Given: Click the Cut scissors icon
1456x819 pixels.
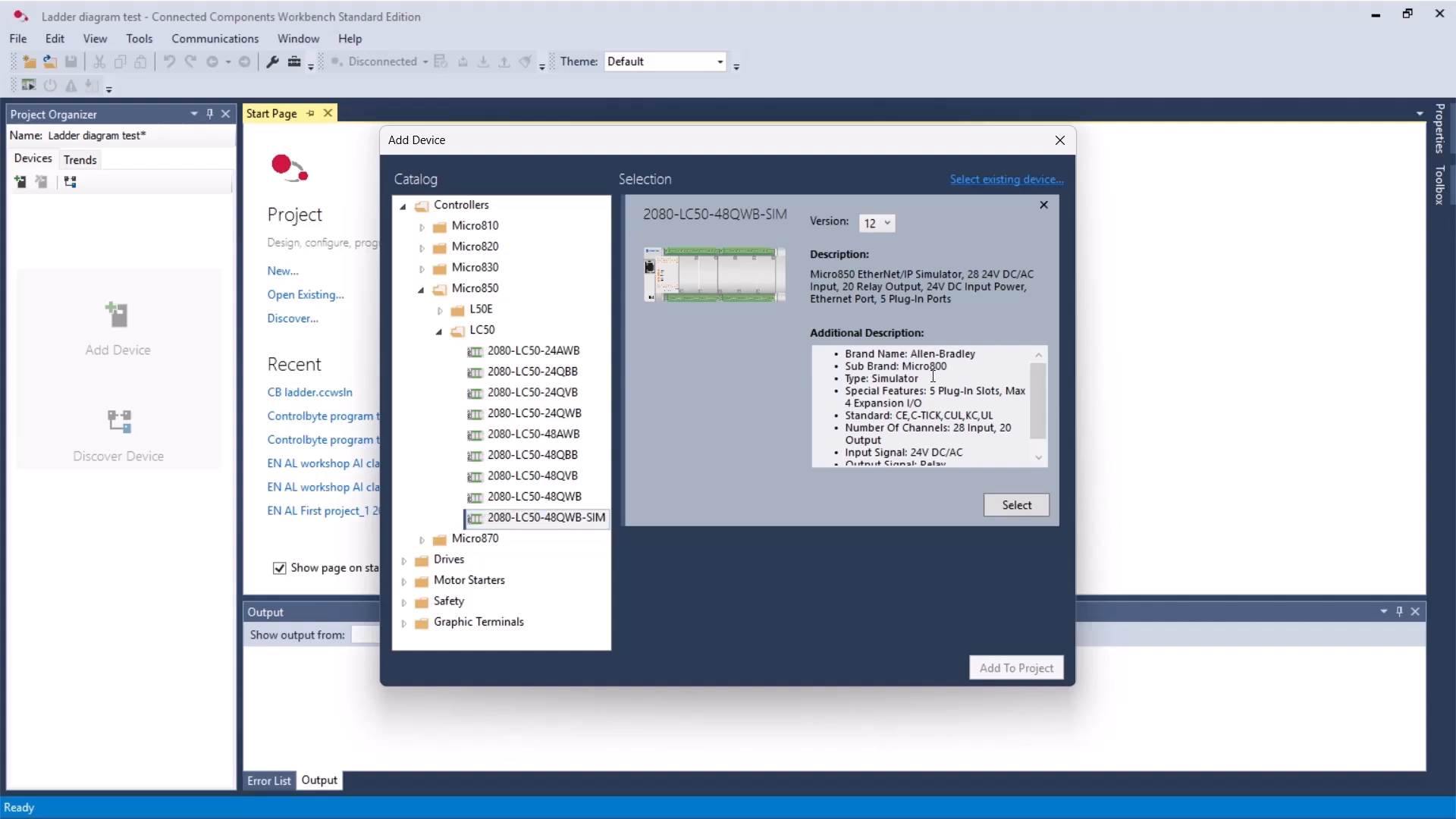Looking at the screenshot, I should 99,61.
